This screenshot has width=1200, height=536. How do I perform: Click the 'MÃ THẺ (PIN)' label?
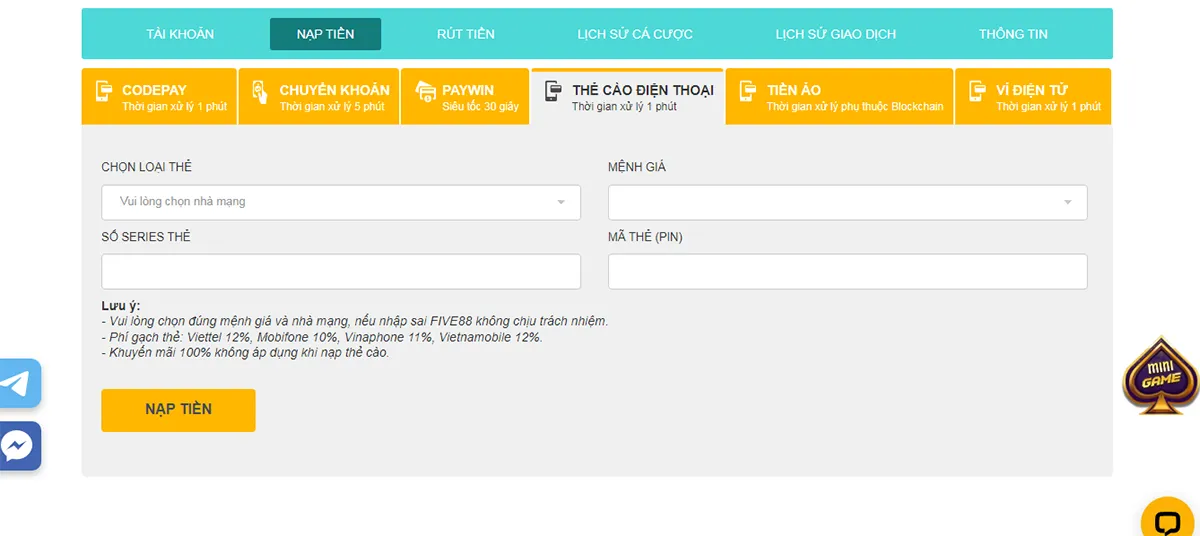646,237
